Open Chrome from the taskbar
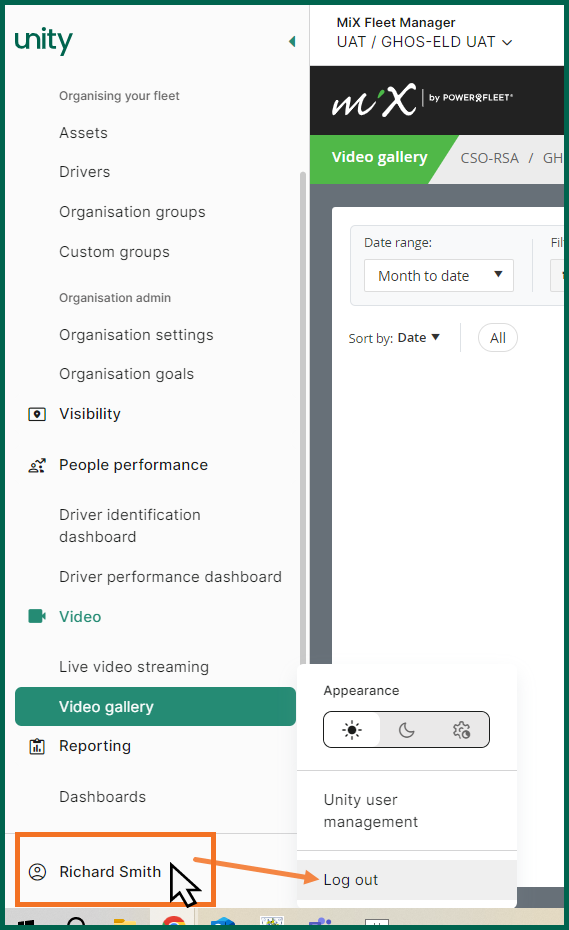 click(x=174, y=923)
